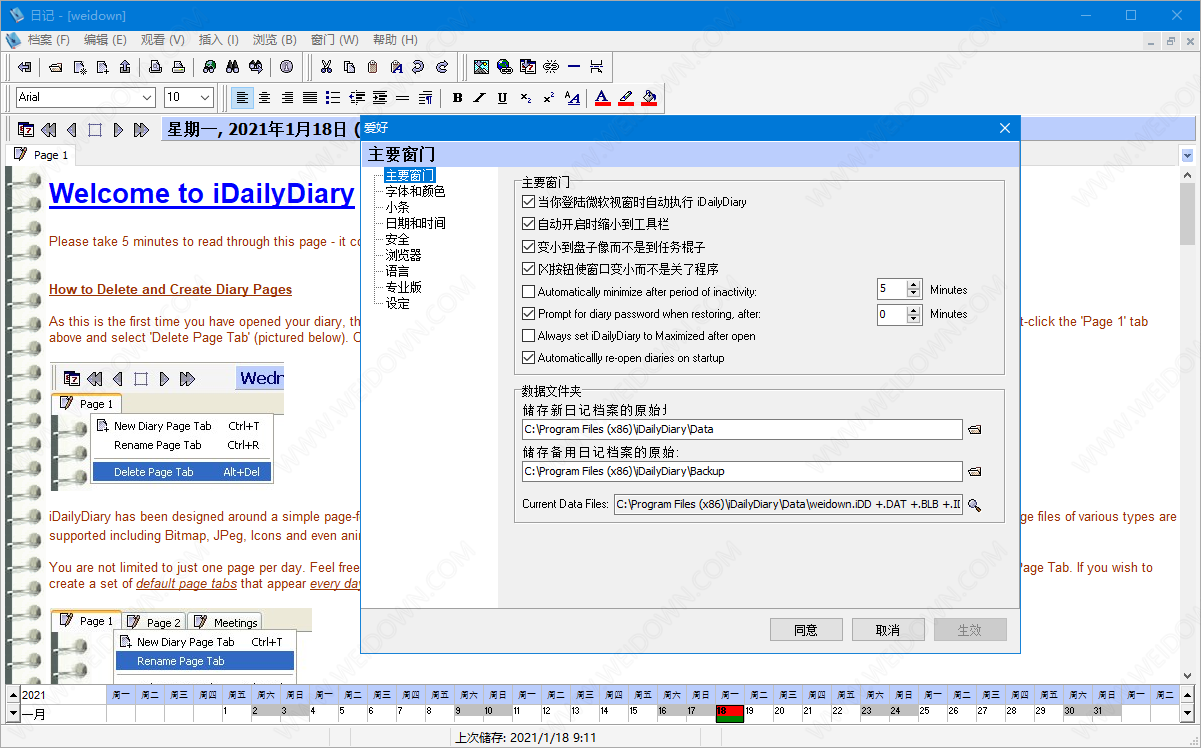1201x748 pixels.
Task: Click the 同意 button
Action: coord(806,630)
